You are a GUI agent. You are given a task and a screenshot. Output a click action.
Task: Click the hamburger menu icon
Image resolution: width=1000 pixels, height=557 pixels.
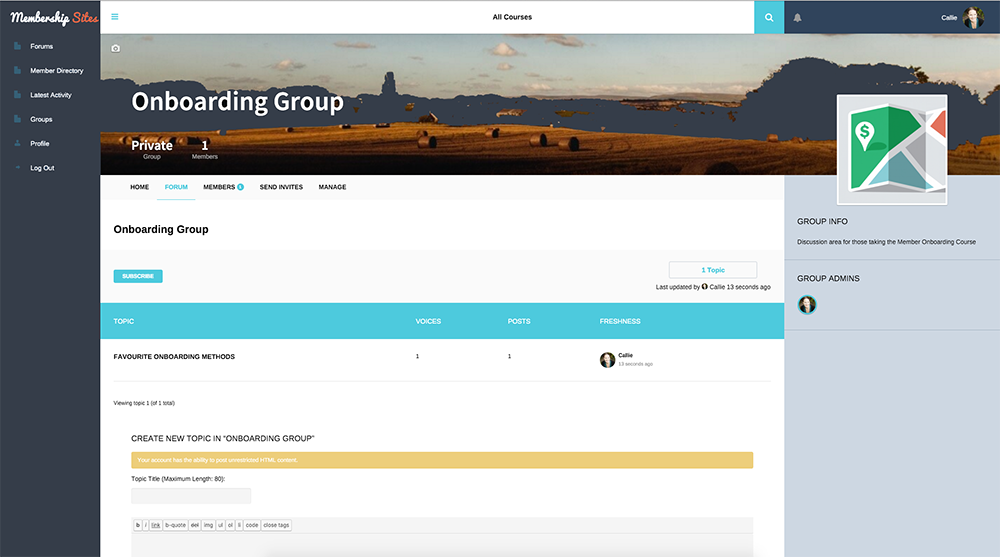pos(115,17)
